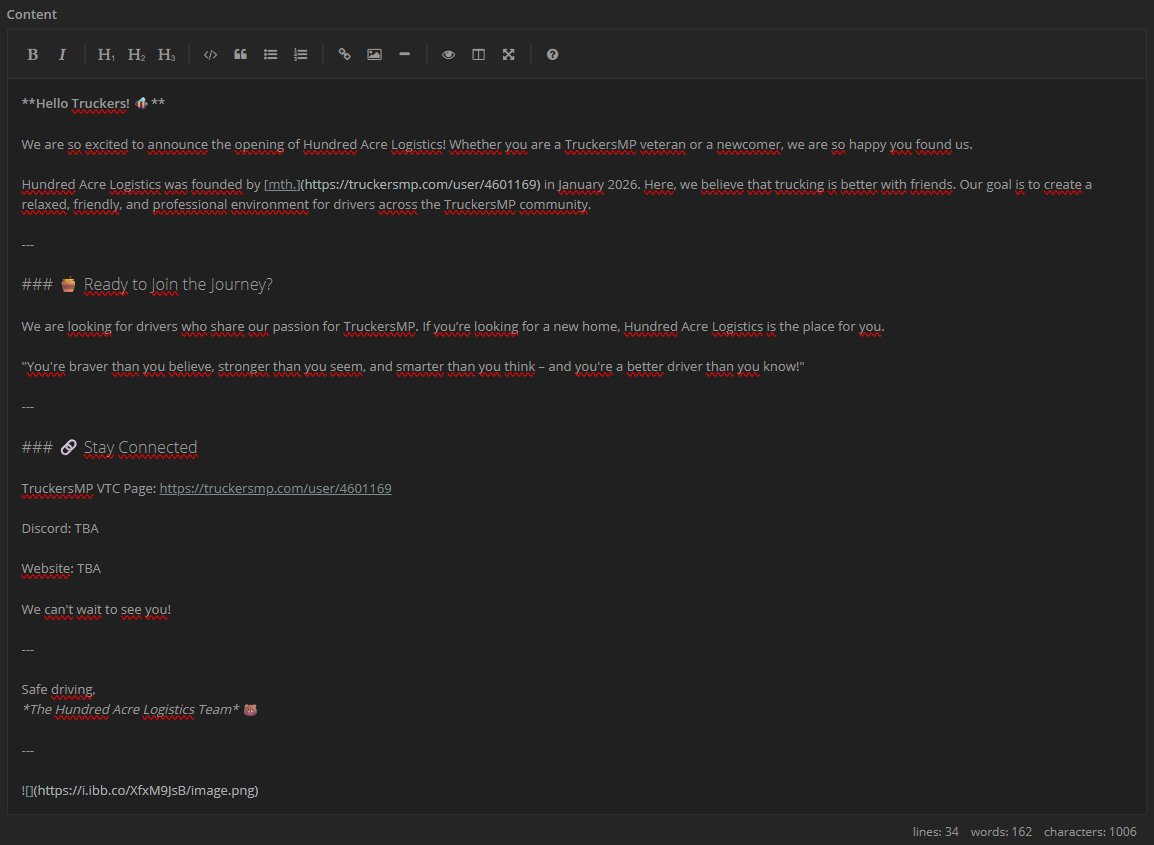Add a blockquote using the quote icon
This screenshot has width=1154, height=845.
coord(241,54)
